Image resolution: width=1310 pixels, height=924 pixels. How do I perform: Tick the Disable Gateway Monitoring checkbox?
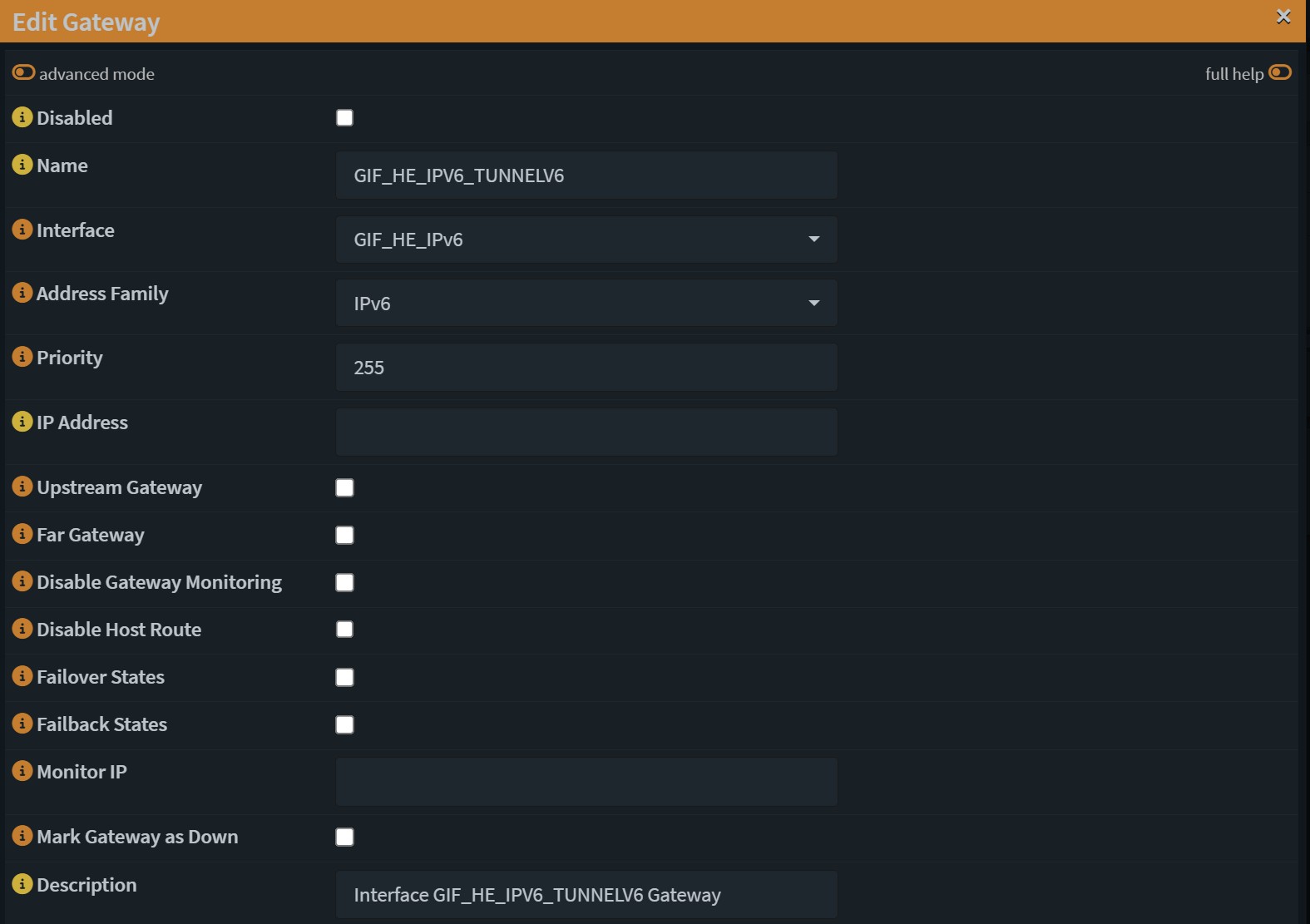click(344, 583)
